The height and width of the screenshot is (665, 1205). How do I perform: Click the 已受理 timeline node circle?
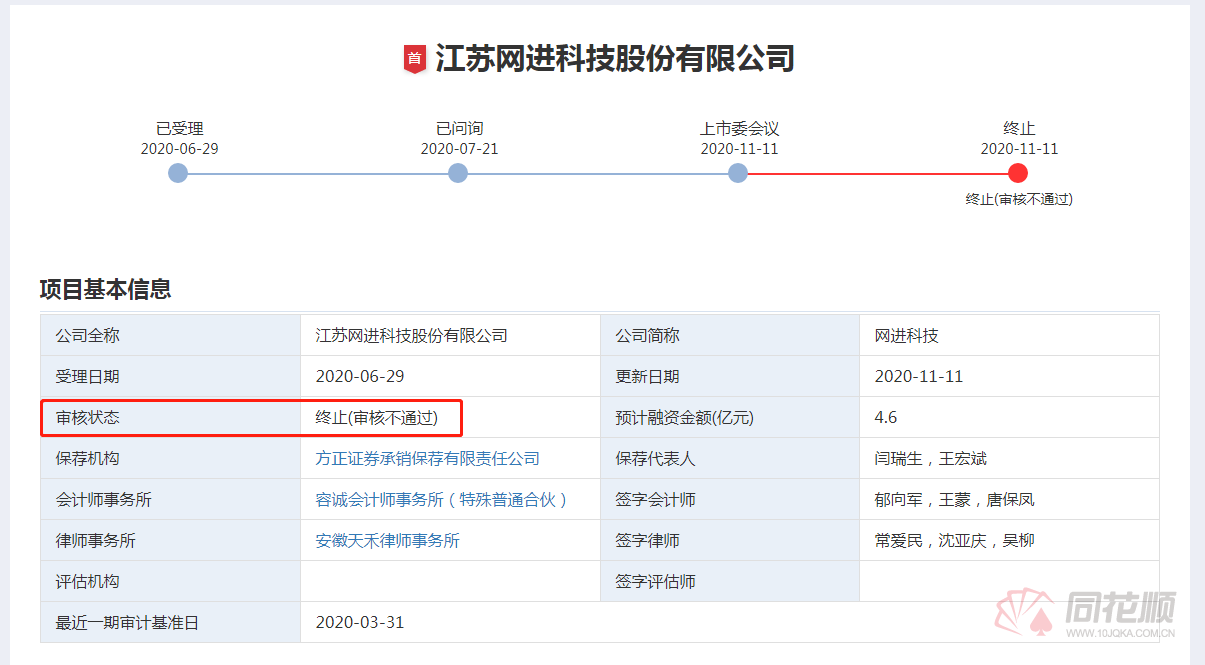178,173
